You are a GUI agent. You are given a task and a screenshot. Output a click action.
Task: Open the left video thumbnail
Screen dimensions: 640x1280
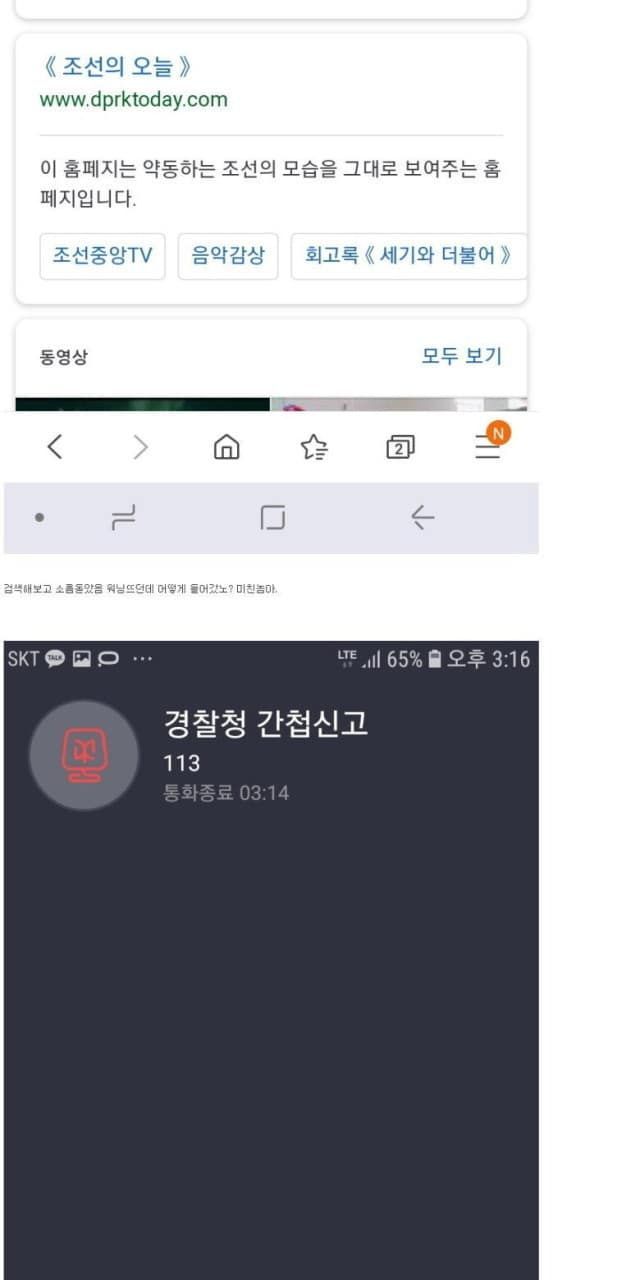[x=142, y=404]
